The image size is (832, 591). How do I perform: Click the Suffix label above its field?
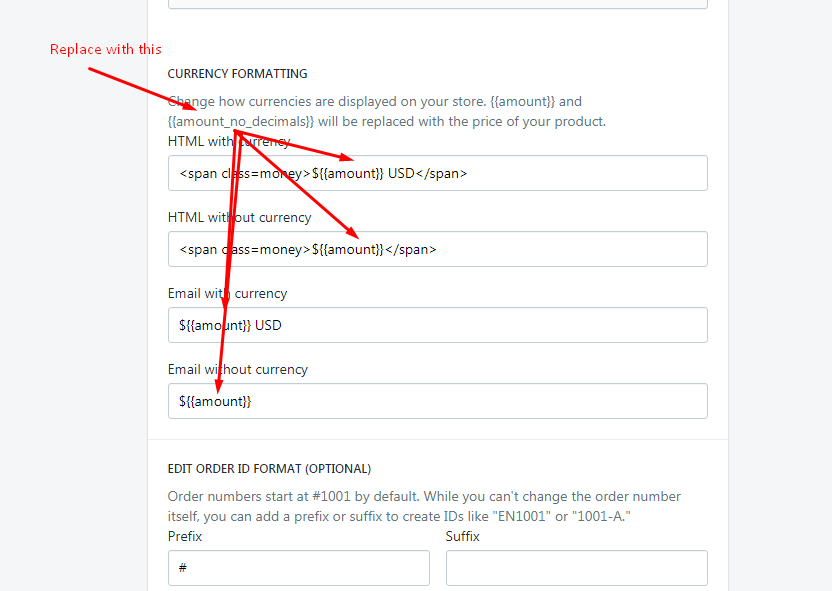pyautogui.click(x=463, y=536)
